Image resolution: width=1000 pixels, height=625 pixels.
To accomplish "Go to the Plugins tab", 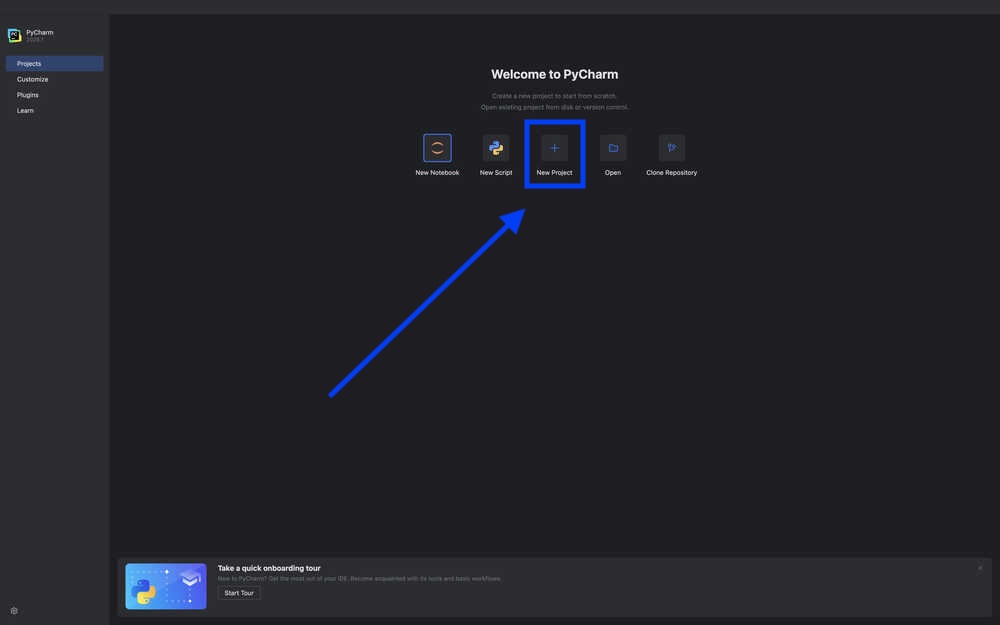I will [x=55, y=94].
